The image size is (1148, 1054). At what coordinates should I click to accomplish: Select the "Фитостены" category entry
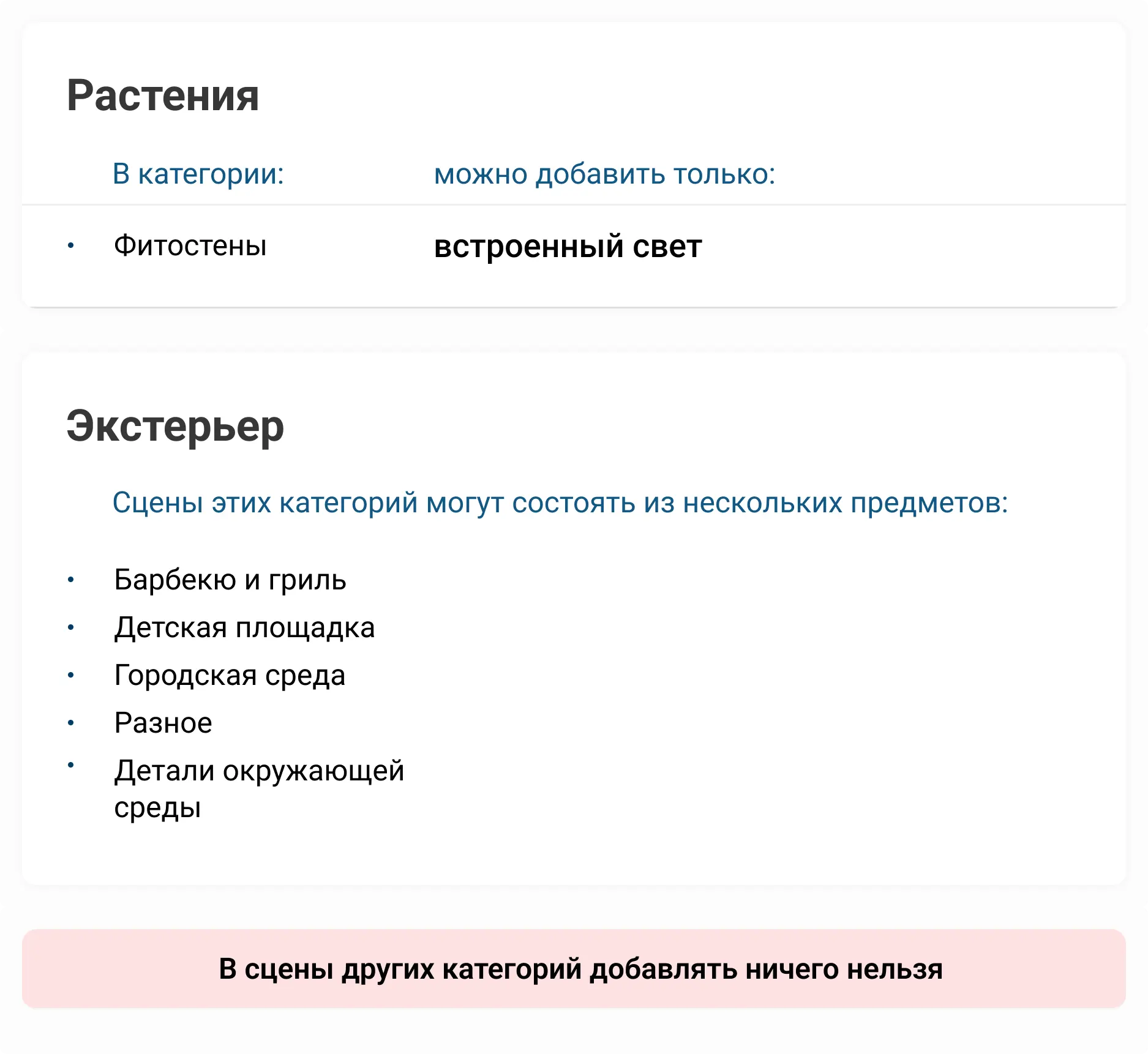click(190, 246)
